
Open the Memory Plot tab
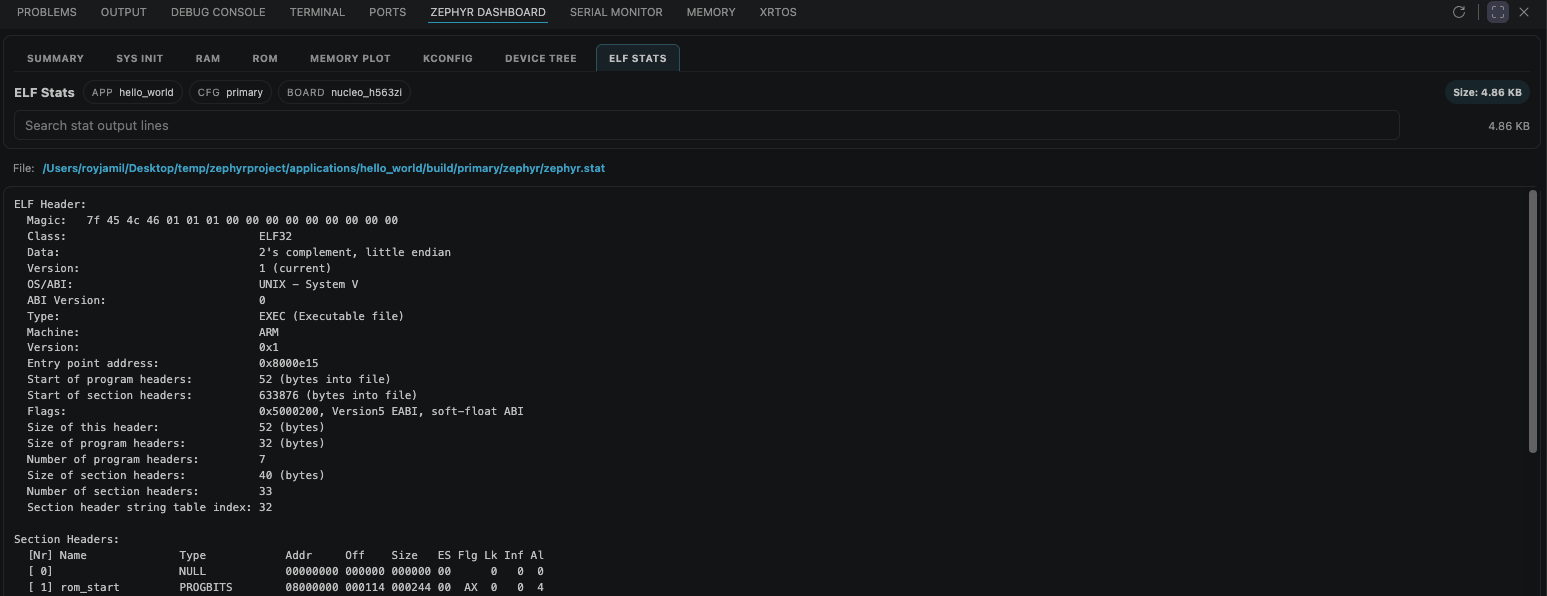pos(350,58)
